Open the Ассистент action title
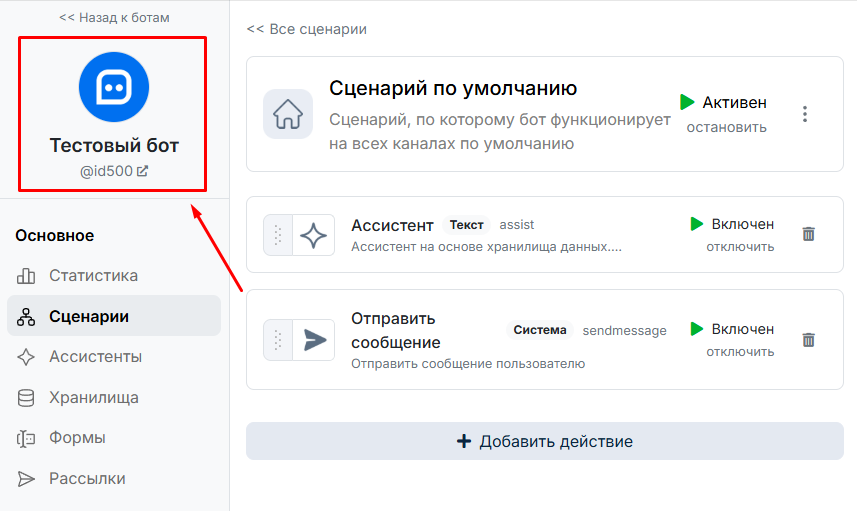 [392, 225]
